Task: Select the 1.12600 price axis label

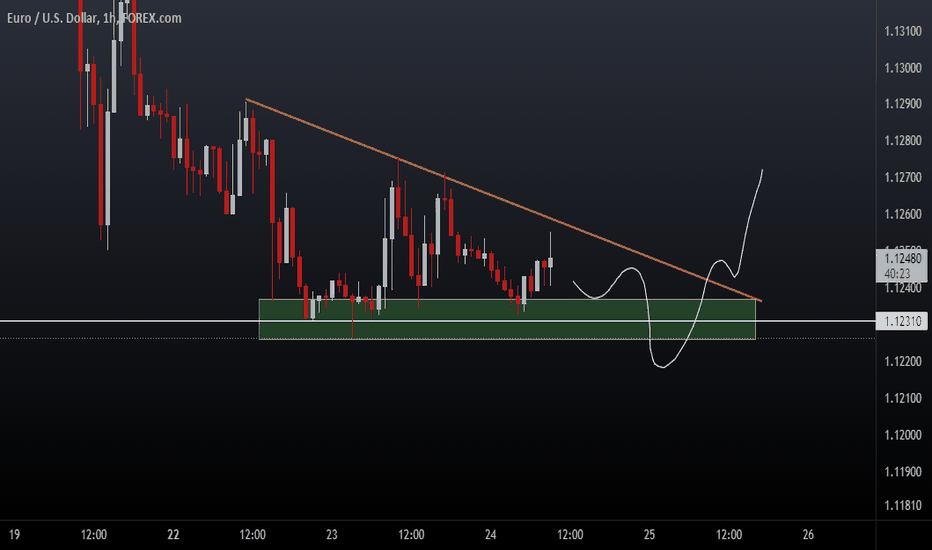Action: (902, 215)
